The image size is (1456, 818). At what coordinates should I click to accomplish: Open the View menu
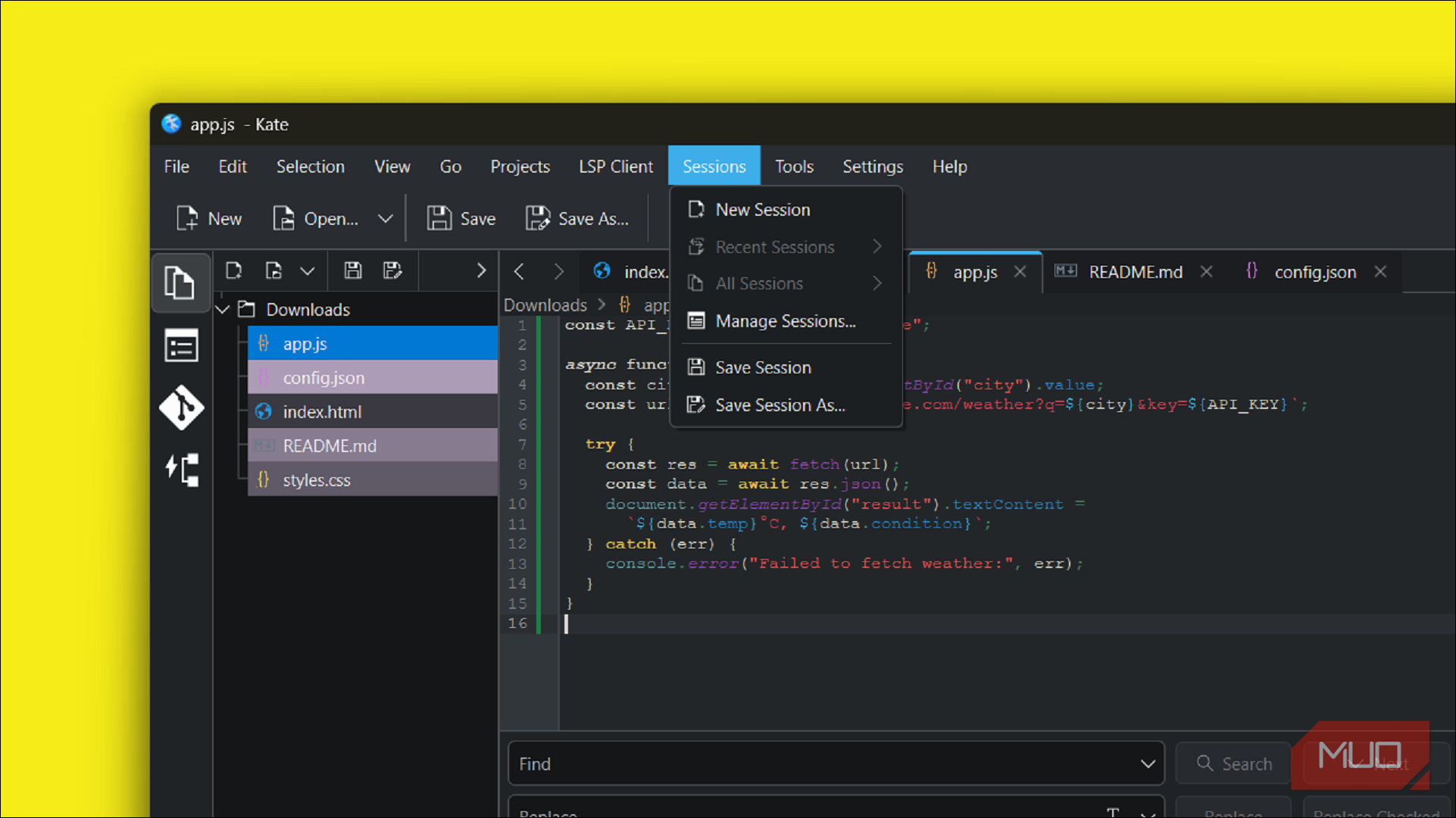(x=392, y=167)
